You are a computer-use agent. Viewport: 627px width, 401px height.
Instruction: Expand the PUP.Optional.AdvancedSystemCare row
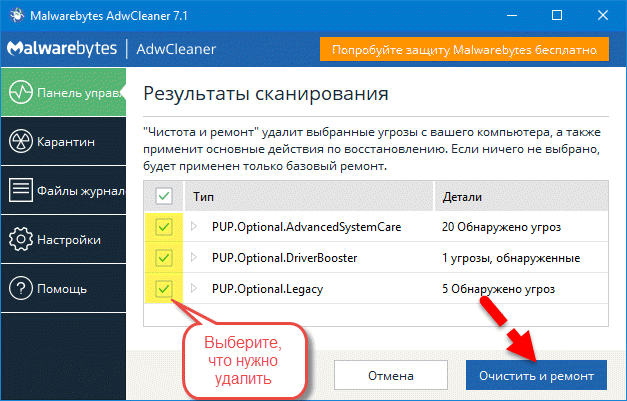pos(194,227)
